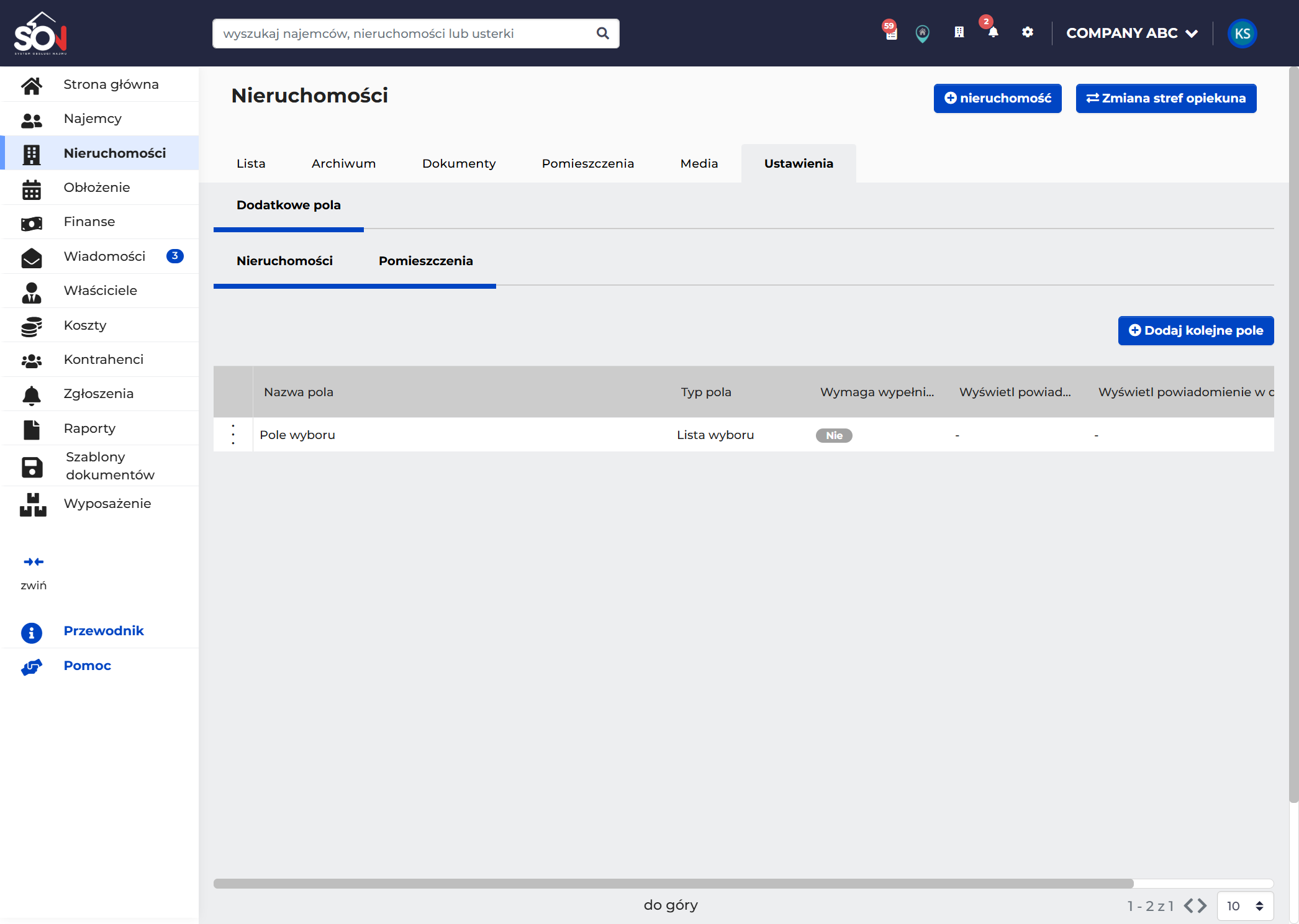Open Obłożenie calendar sidebar item

(x=99, y=188)
